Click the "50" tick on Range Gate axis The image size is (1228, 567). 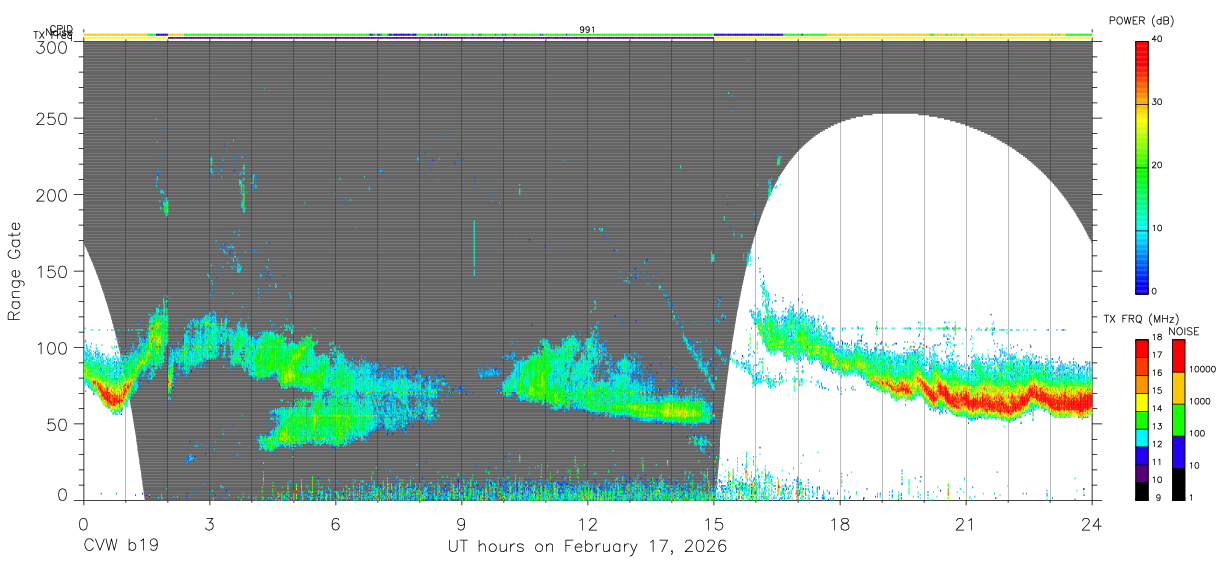click(57, 424)
